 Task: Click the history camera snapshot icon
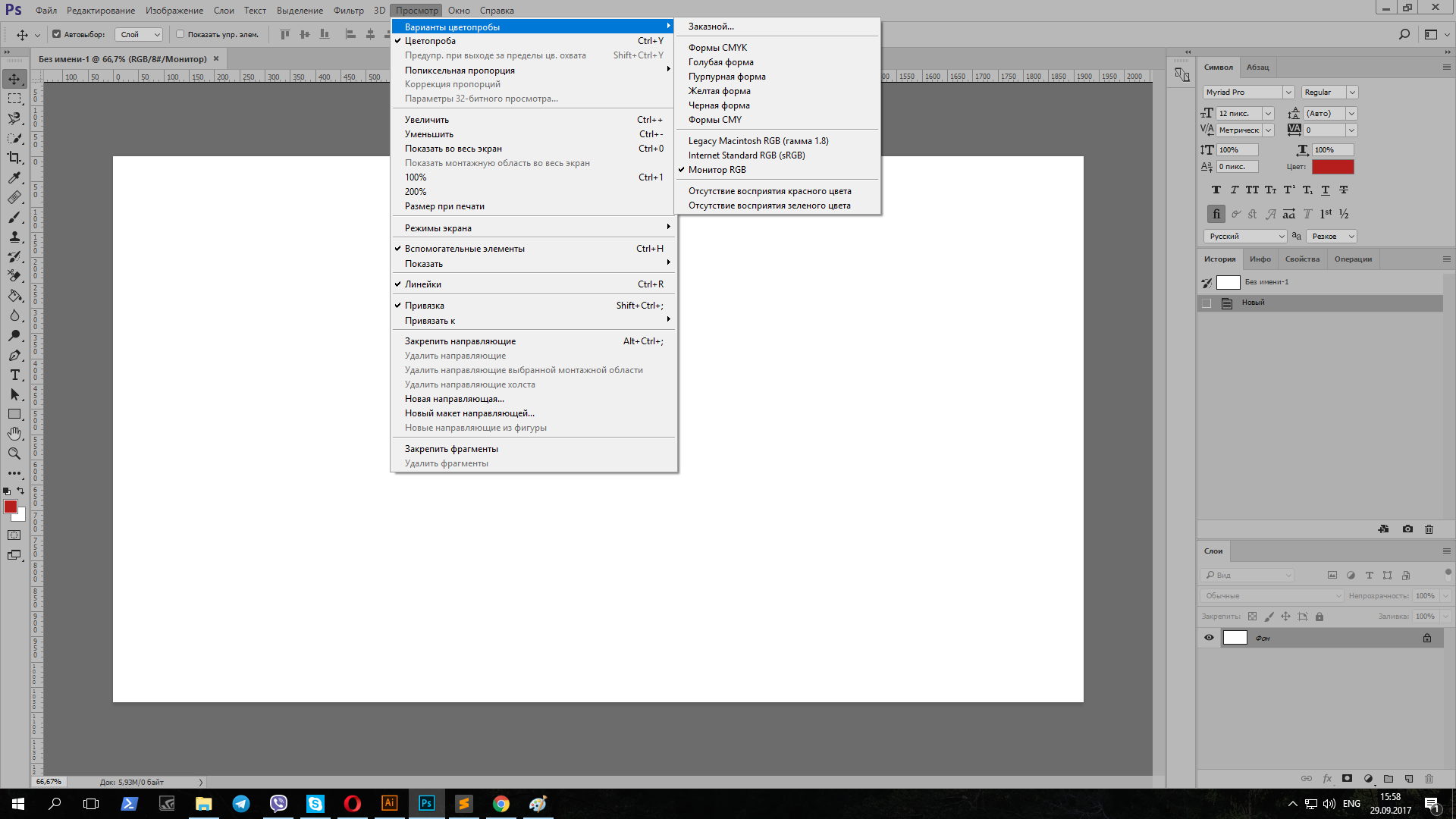point(1407,529)
